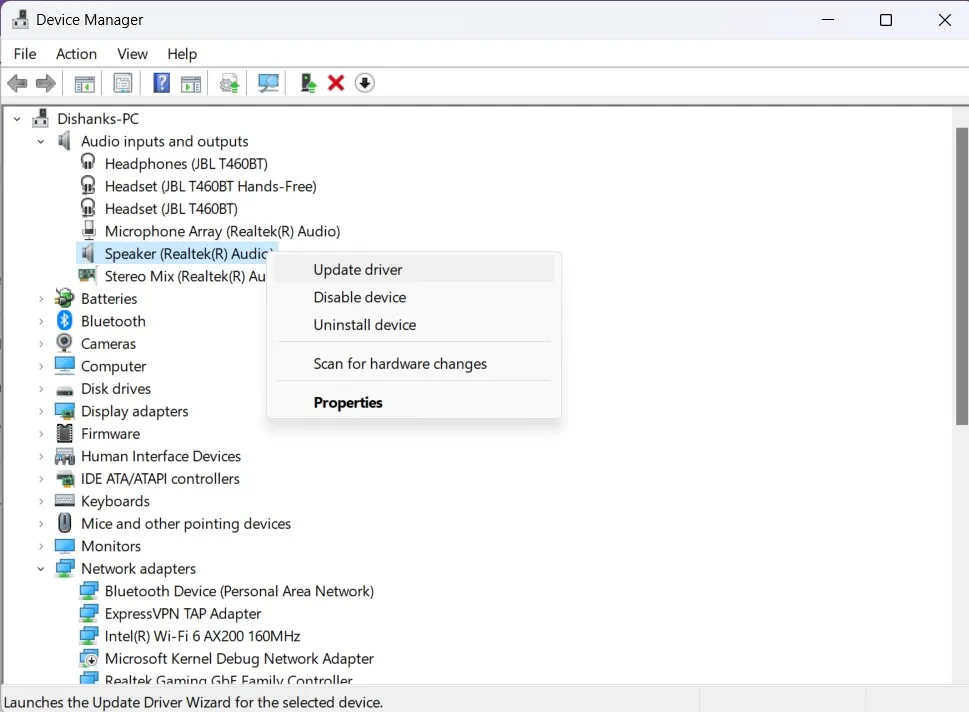Click the Monitors category icon

click(64, 546)
